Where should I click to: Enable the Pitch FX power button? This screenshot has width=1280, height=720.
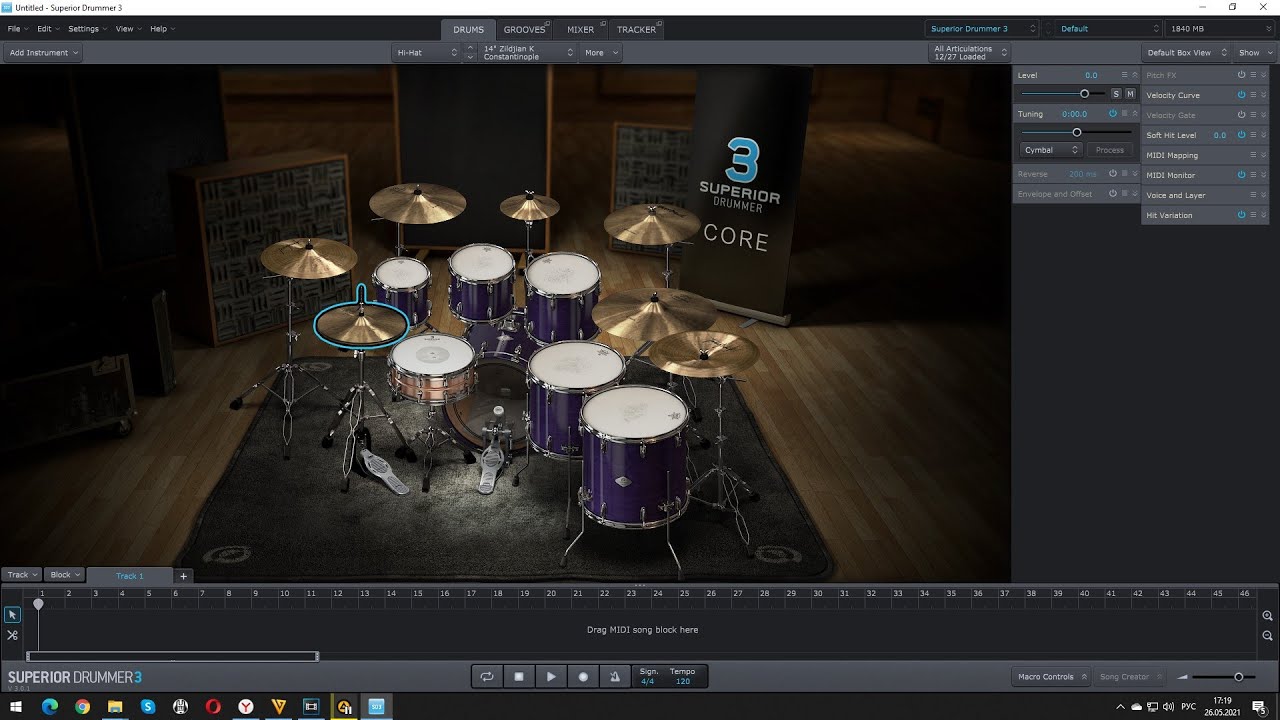pos(1241,75)
